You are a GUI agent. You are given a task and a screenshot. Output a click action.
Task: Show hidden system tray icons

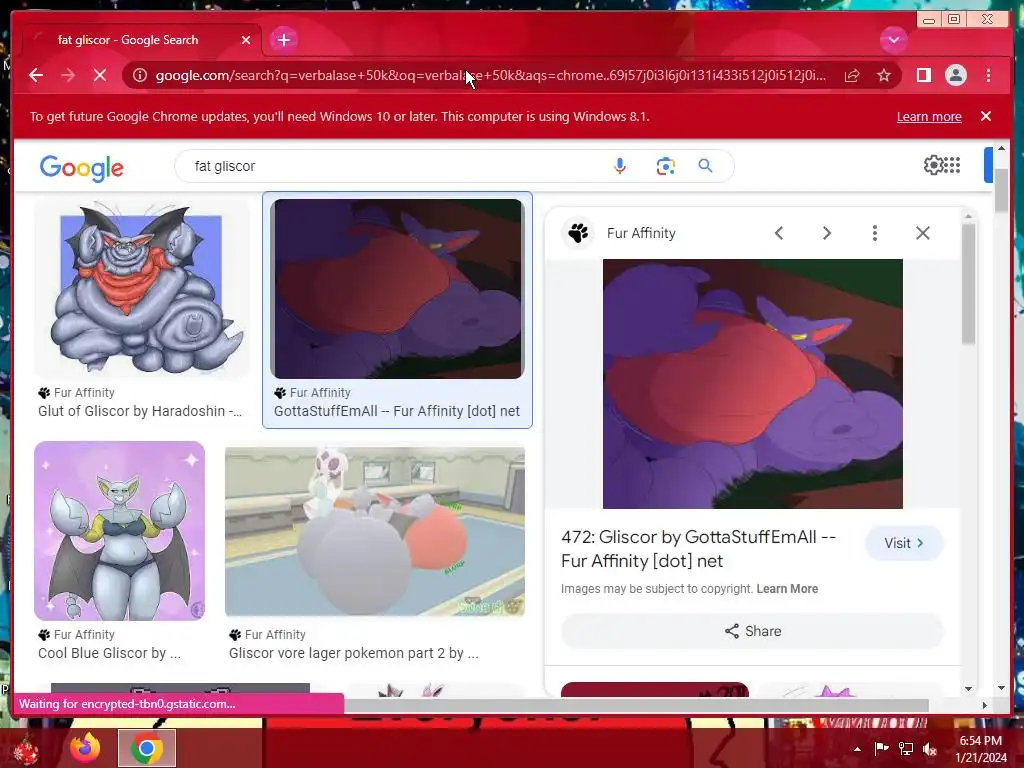point(857,749)
